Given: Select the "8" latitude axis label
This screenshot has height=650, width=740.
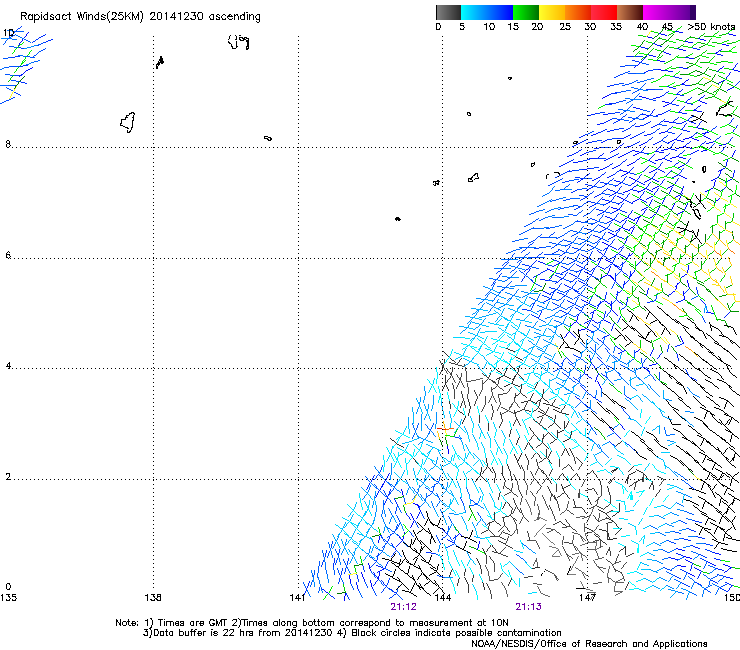Looking at the screenshot, I should coord(8,144).
